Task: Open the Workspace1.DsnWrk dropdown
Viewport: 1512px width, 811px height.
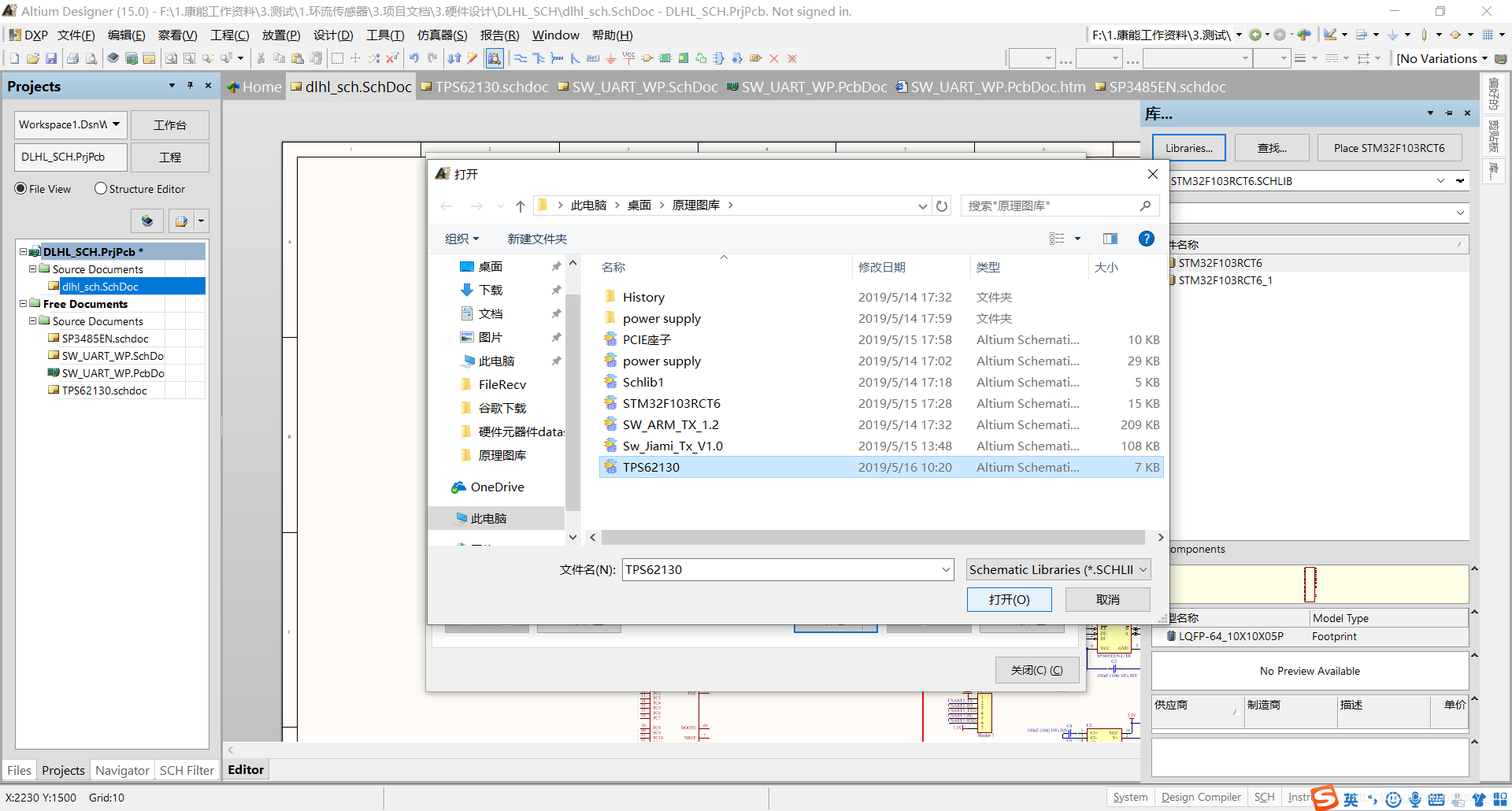Action: pos(117,124)
